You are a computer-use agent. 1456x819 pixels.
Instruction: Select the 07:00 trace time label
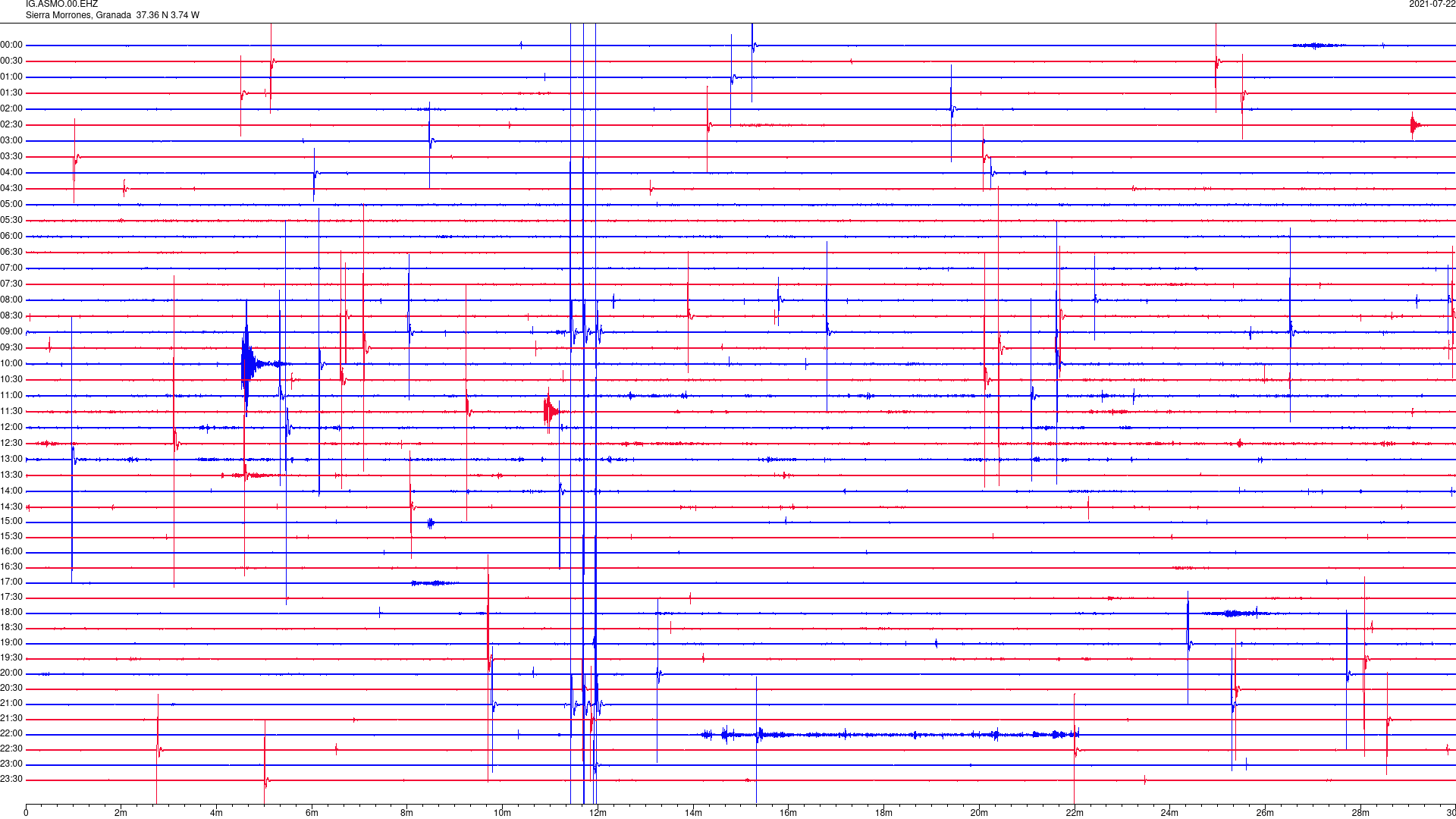(x=11, y=268)
